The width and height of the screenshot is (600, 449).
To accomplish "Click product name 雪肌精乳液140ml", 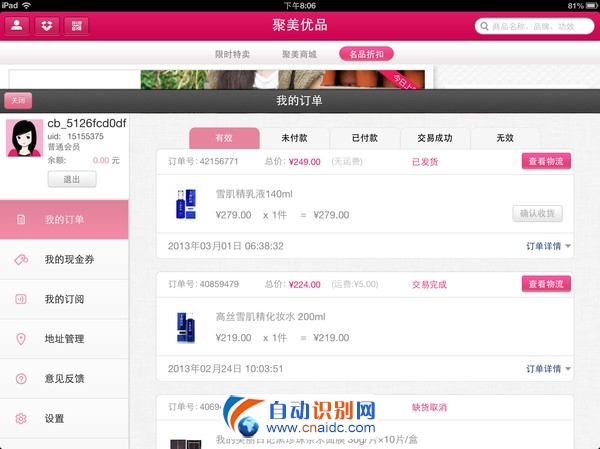I will pyautogui.click(x=254, y=194).
